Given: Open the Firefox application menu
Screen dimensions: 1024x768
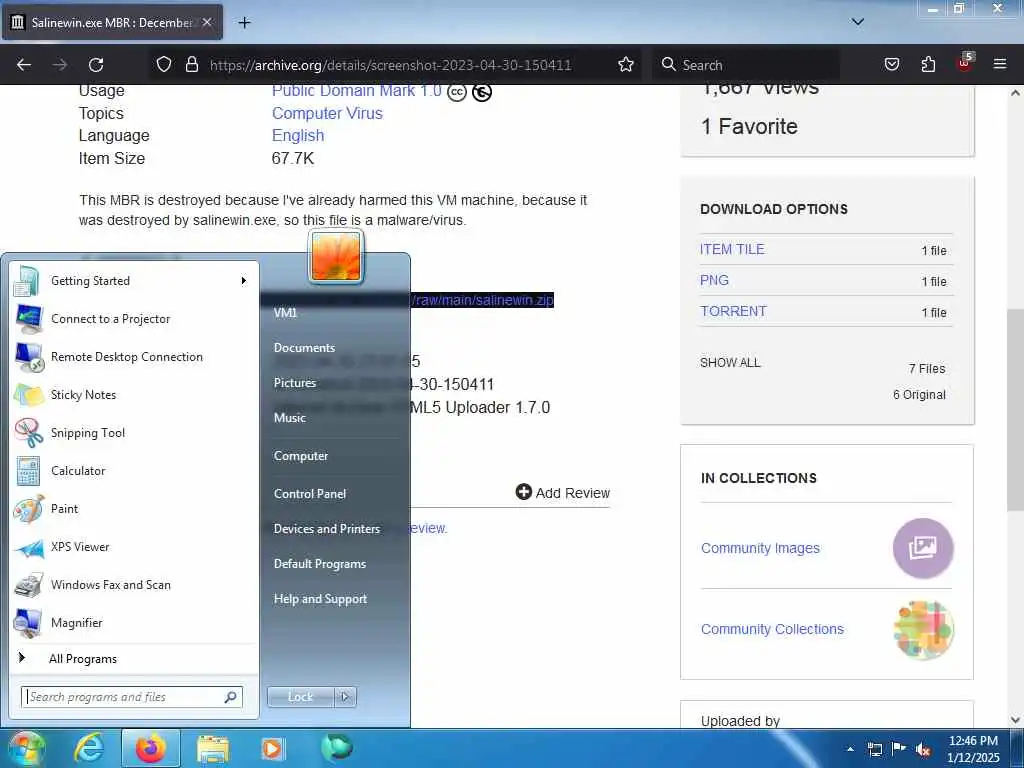Looking at the screenshot, I should (999, 64).
